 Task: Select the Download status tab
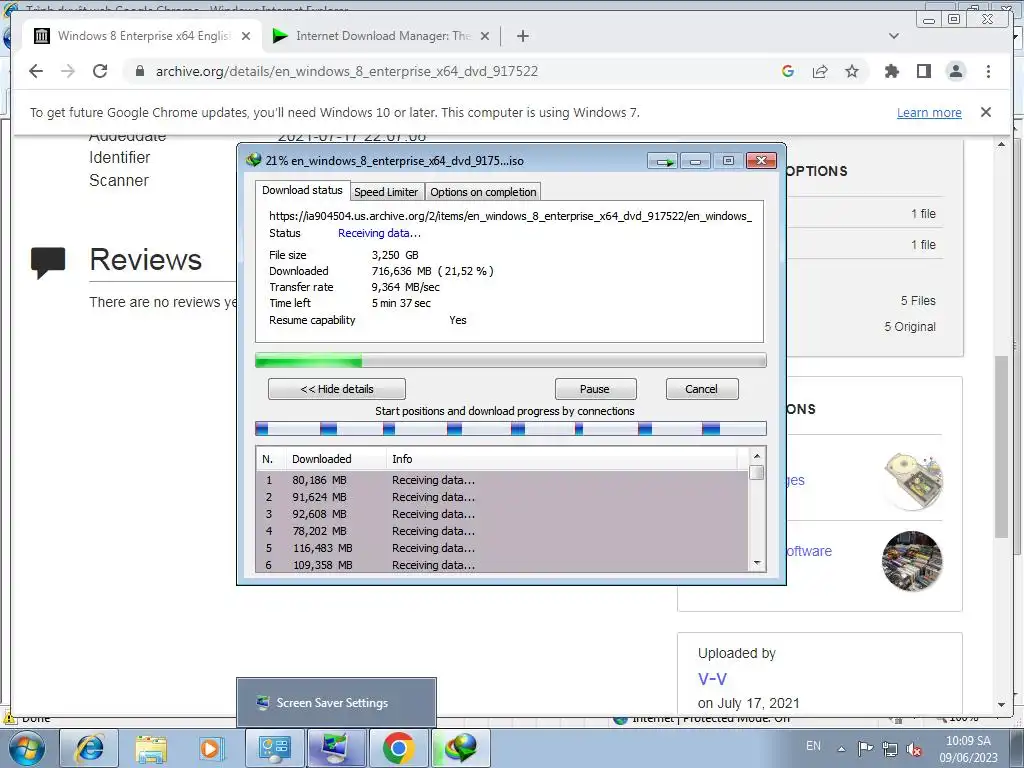coord(302,190)
